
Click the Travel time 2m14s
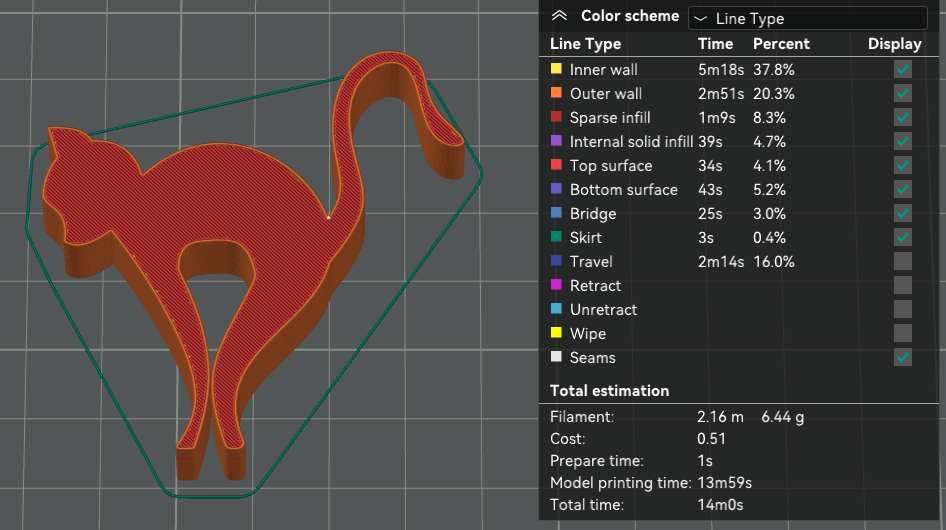(x=721, y=262)
